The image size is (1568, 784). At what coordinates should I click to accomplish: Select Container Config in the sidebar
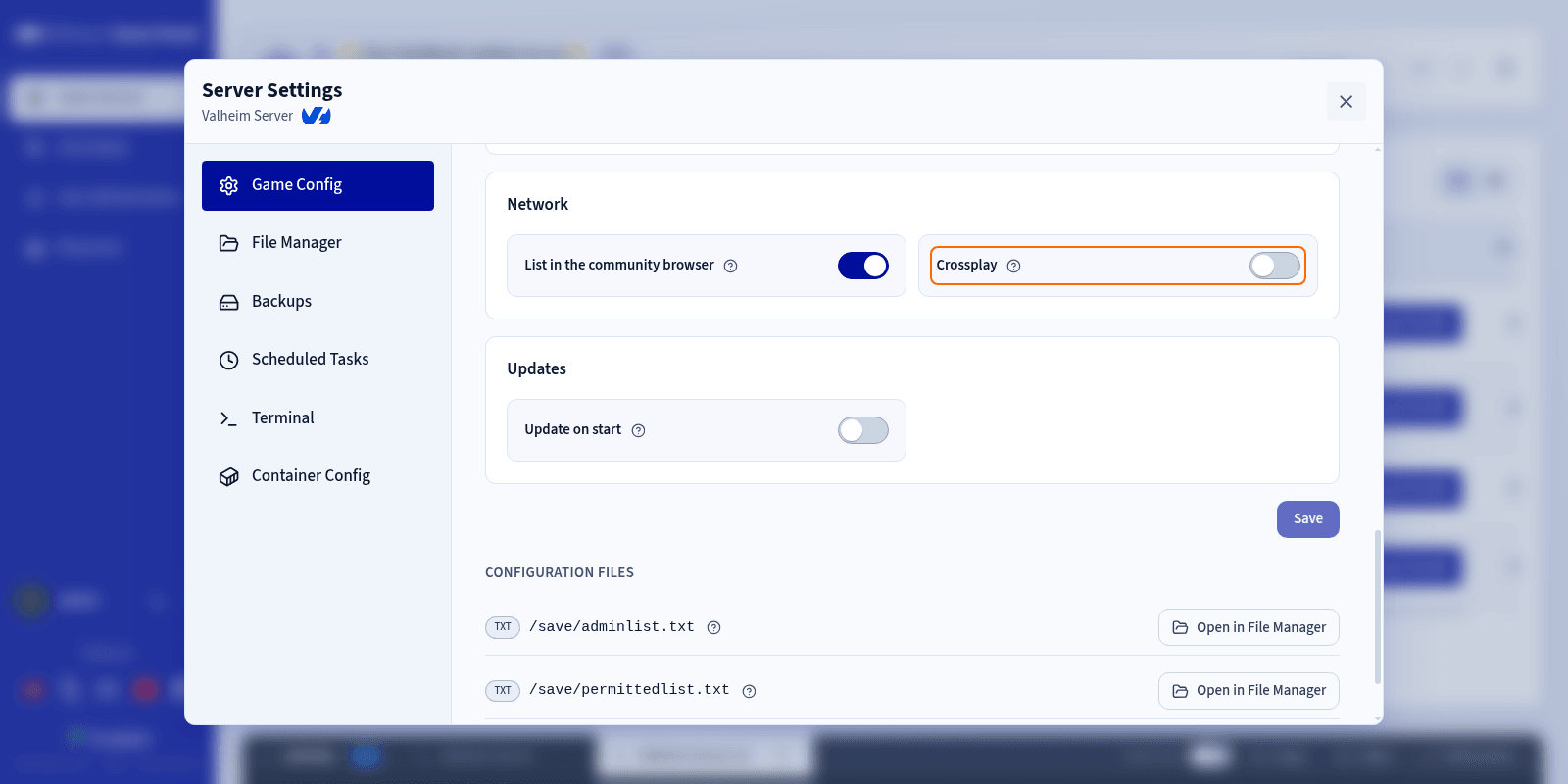(x=318, y=476)
